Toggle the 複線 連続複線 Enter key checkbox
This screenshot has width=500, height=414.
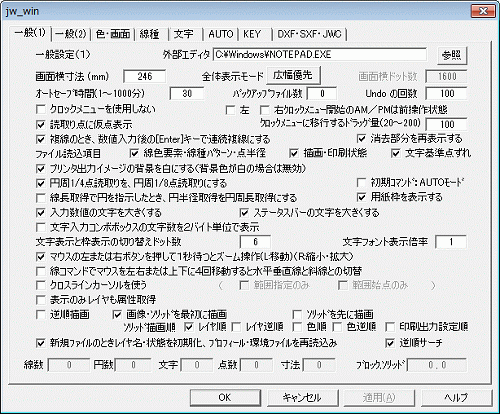41,139
